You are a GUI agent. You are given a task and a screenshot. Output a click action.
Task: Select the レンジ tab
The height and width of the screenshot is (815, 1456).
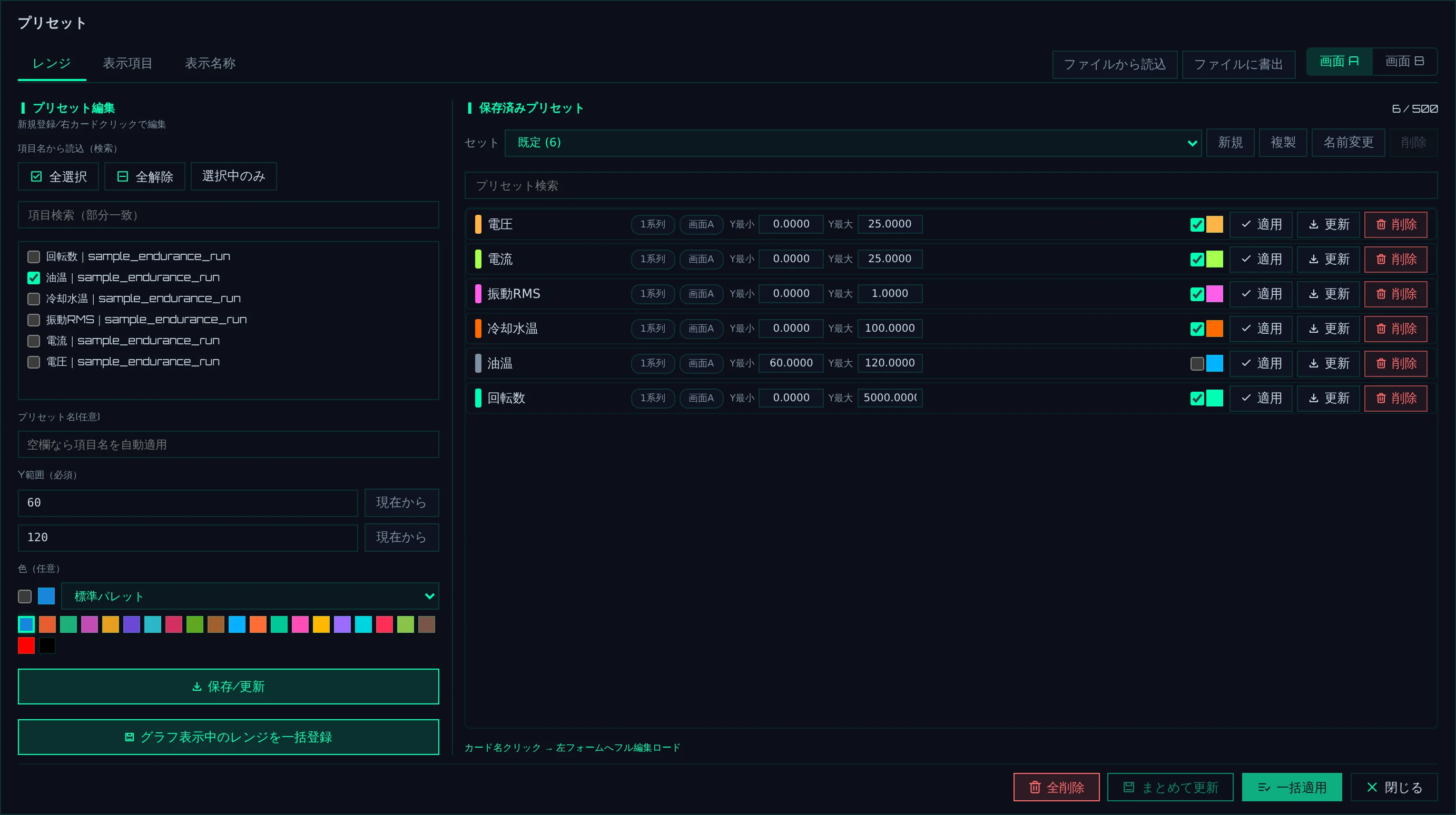pyautogui.click(x=52, y=63)
